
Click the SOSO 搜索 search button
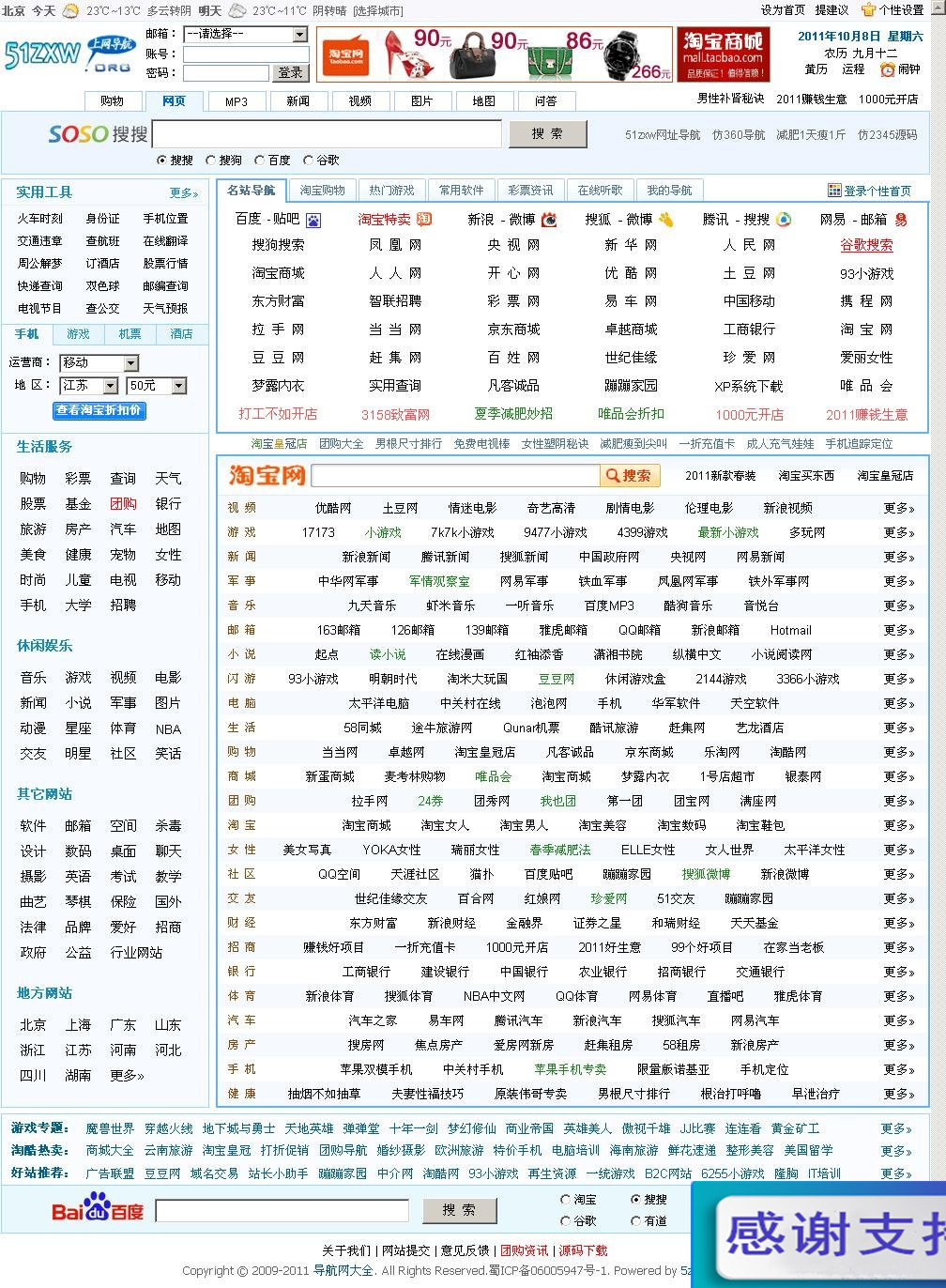[548, 134]
